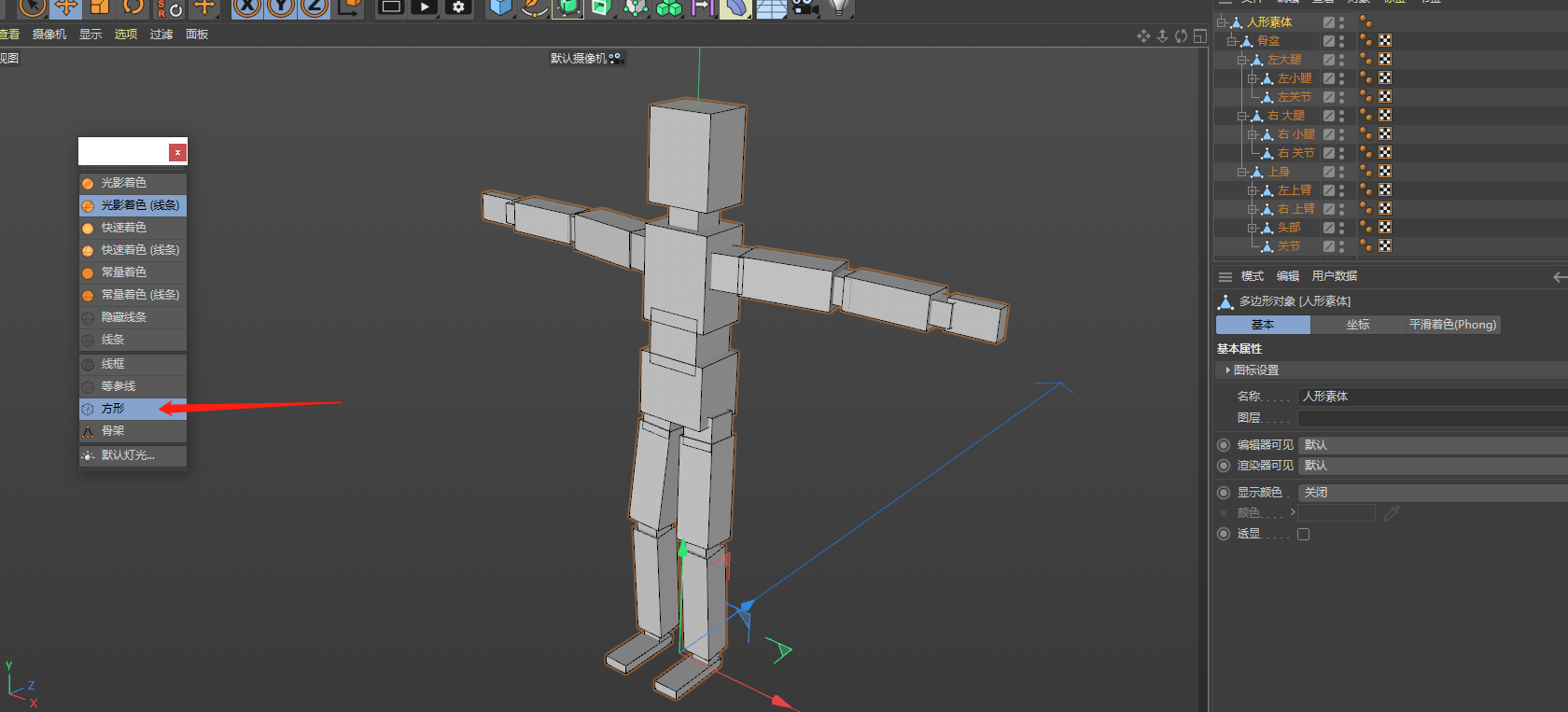Click Phong tag on 上身 row

(1366, 171)
